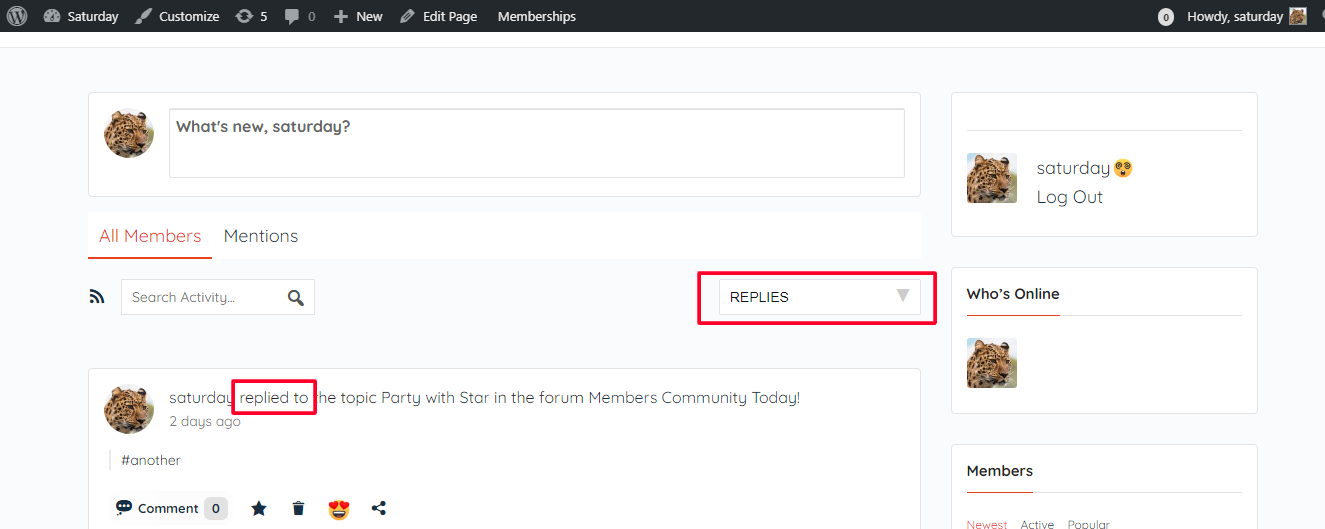Delete the activity using trash icon
The image size is (1325, 529).
pos(298,508)
